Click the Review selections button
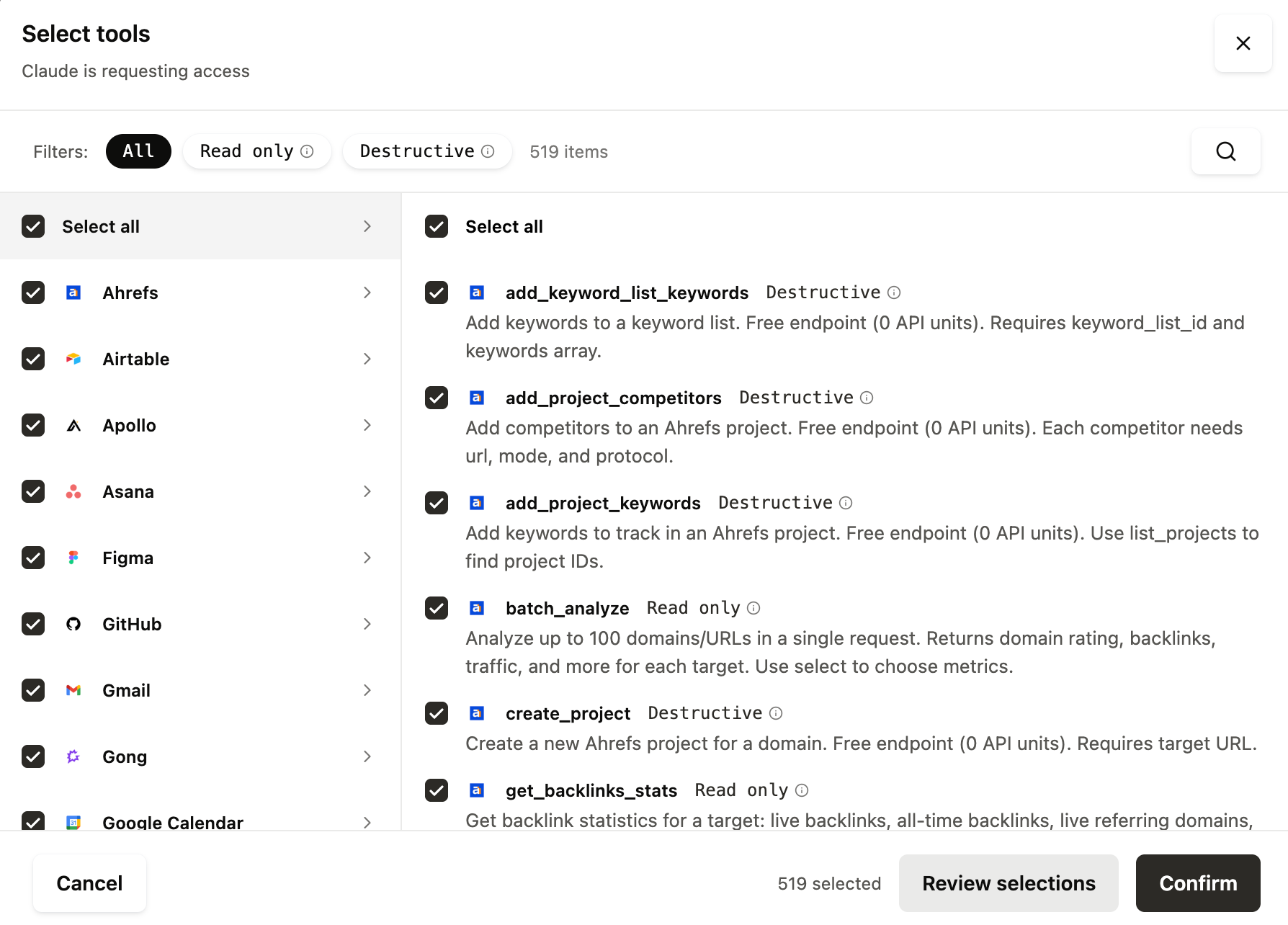 click(x=1009, y=883)
